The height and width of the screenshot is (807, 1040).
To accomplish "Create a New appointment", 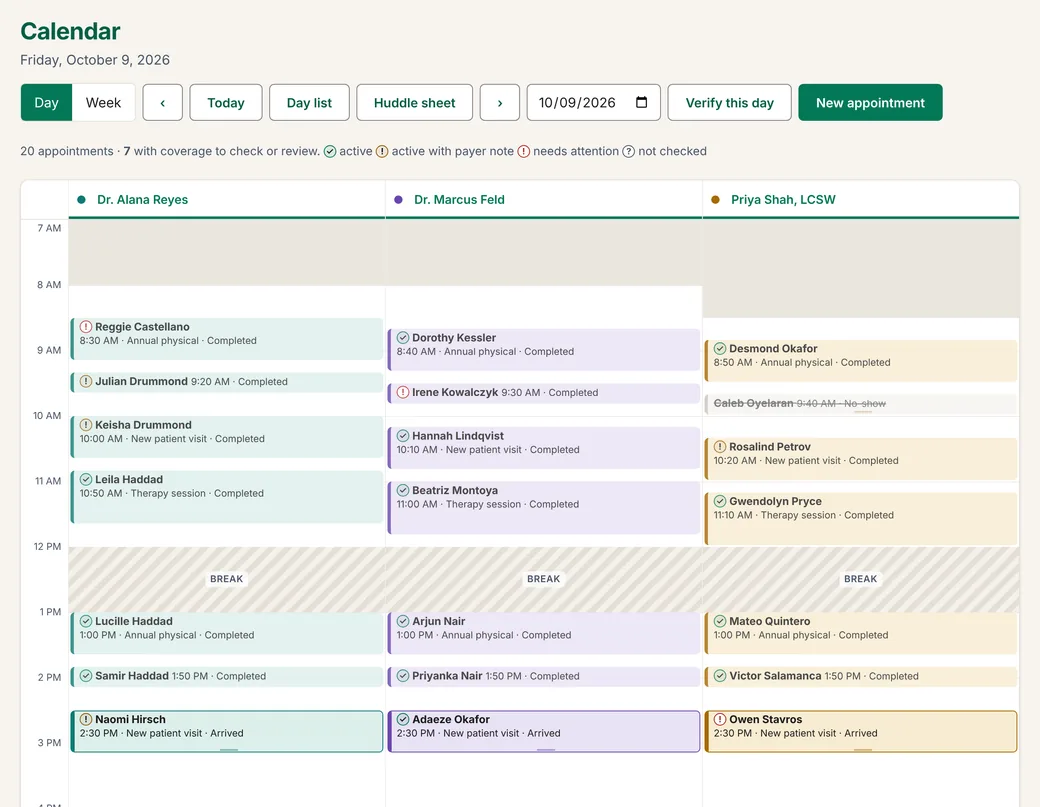I will pyautogui.click(x=870, y=103).
